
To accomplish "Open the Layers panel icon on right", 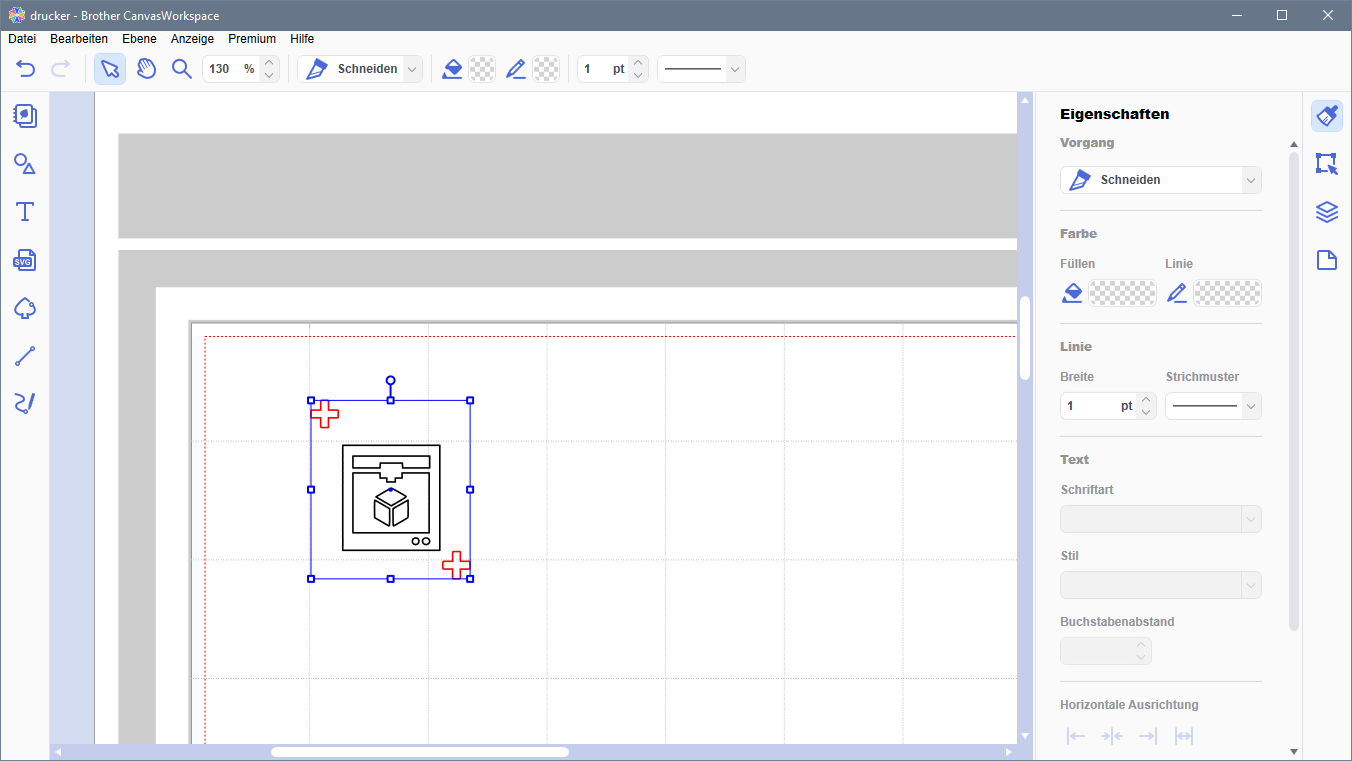I will pos(1326,212).
